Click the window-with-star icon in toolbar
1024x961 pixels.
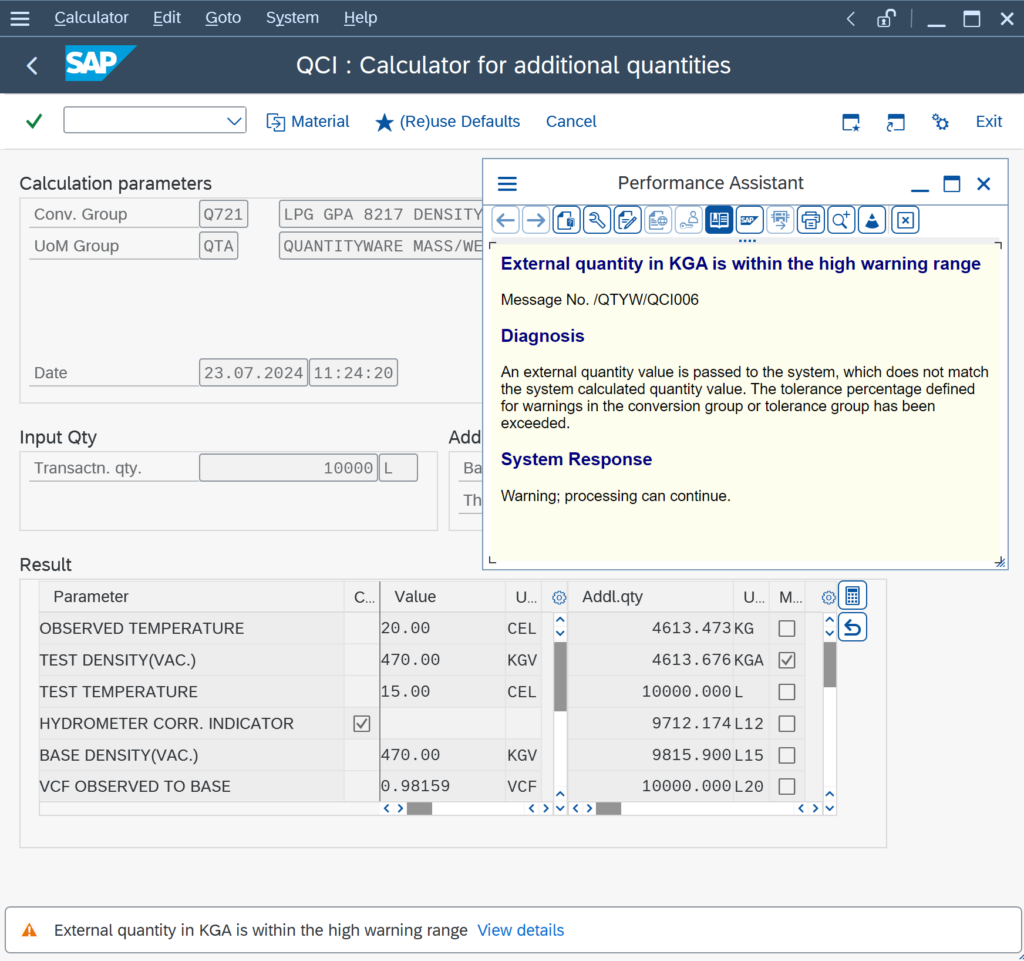(851, 122)
